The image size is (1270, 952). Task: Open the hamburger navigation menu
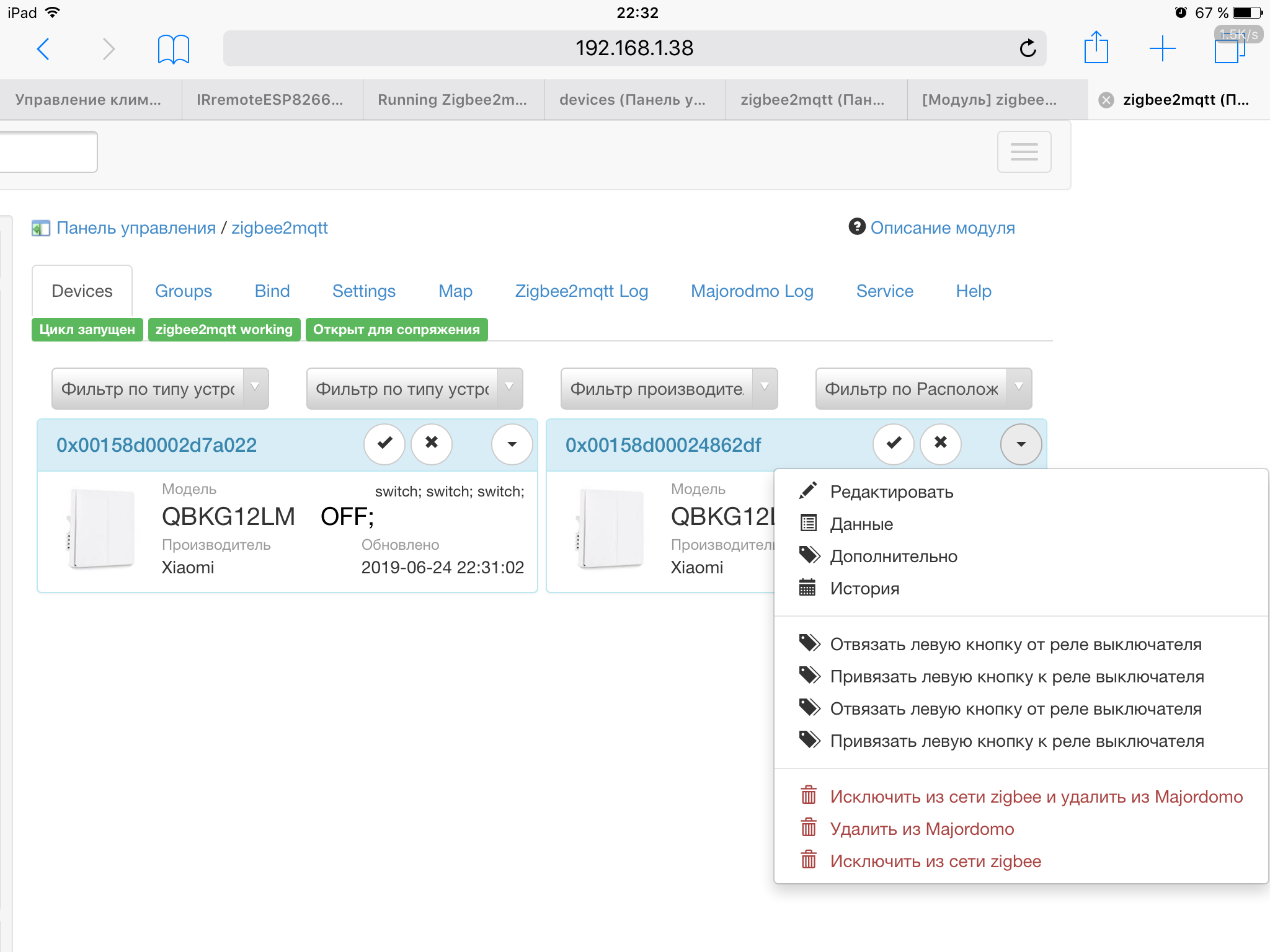pos(1024,152)
